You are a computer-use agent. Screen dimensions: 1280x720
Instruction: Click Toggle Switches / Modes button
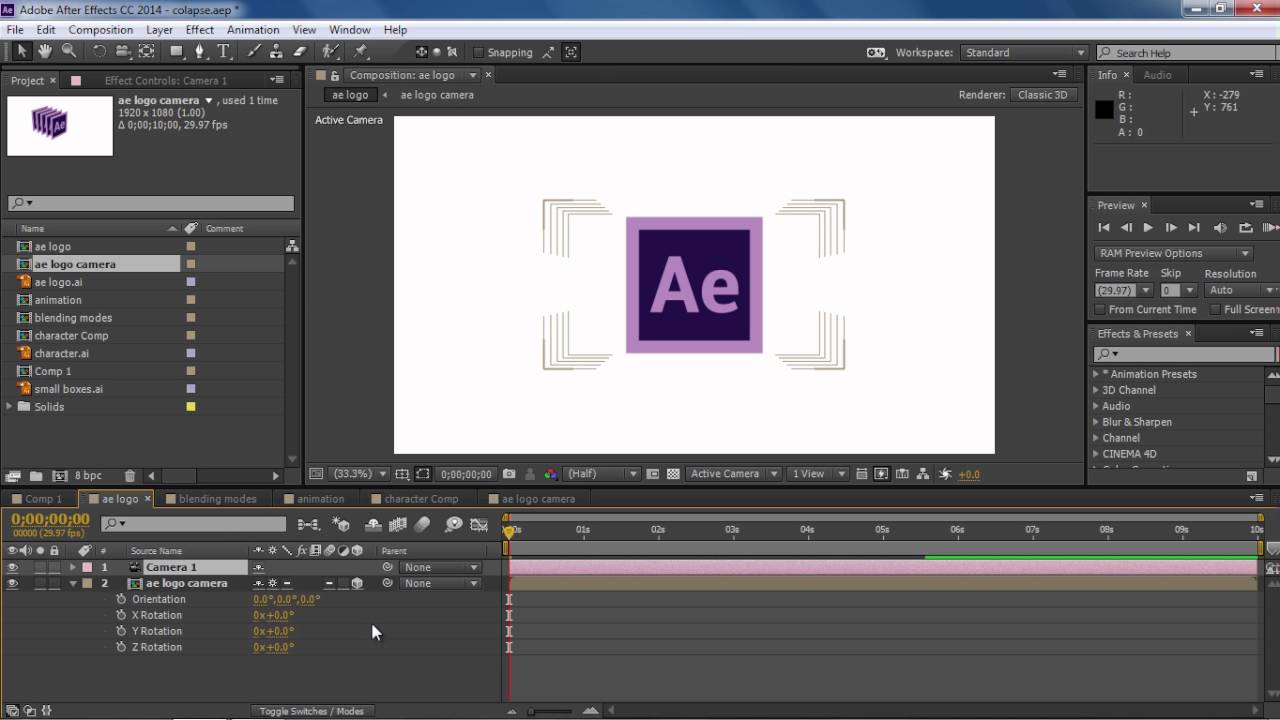[x=311, y=711]
